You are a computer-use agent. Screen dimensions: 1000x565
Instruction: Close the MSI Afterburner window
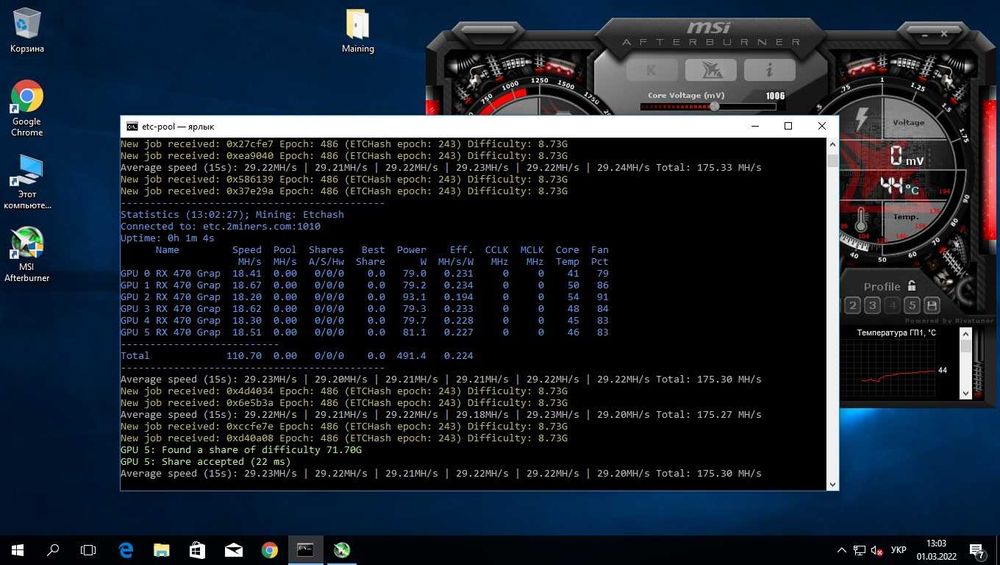click(944, 33)
